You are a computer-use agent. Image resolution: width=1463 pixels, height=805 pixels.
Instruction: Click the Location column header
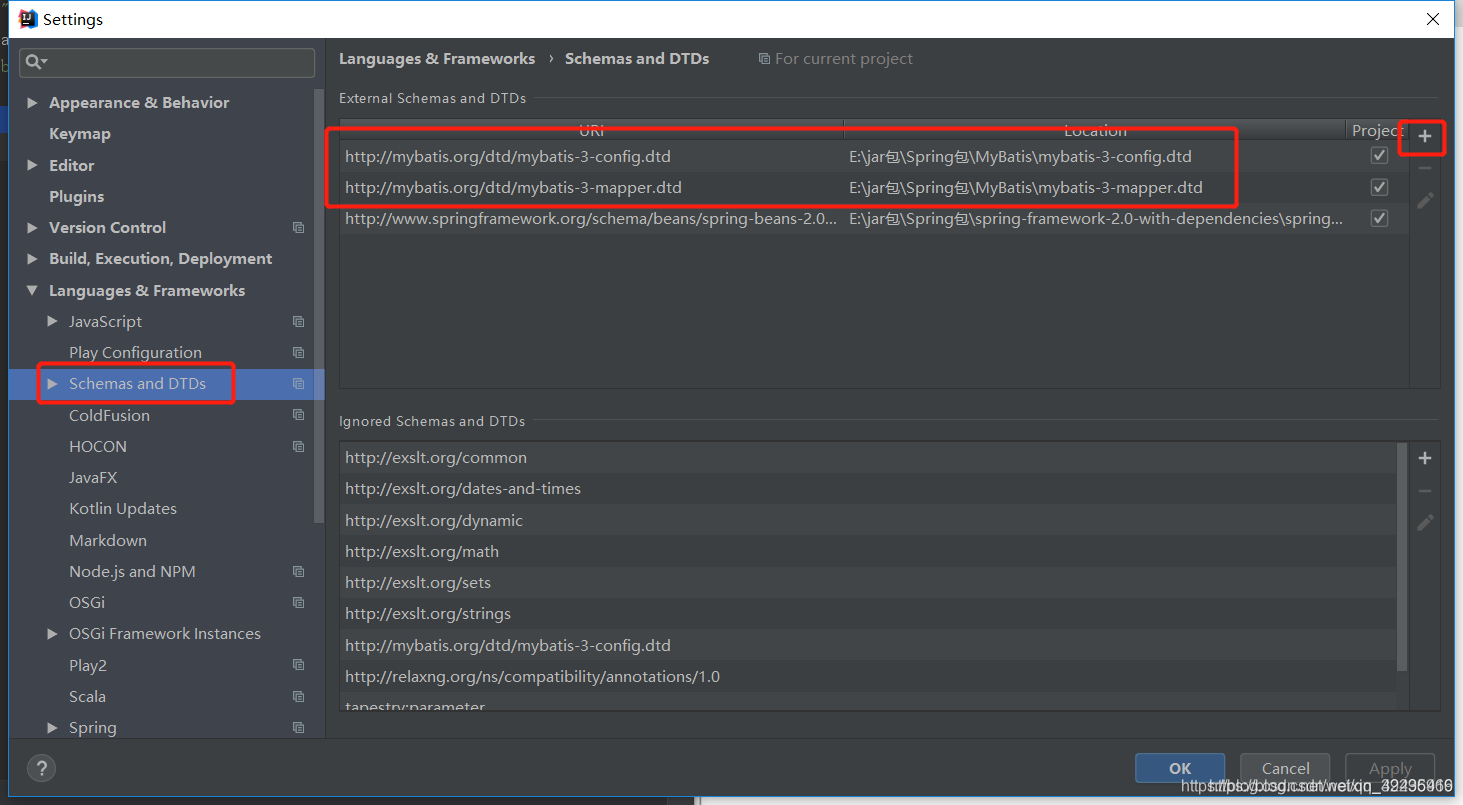(1095, 130)
